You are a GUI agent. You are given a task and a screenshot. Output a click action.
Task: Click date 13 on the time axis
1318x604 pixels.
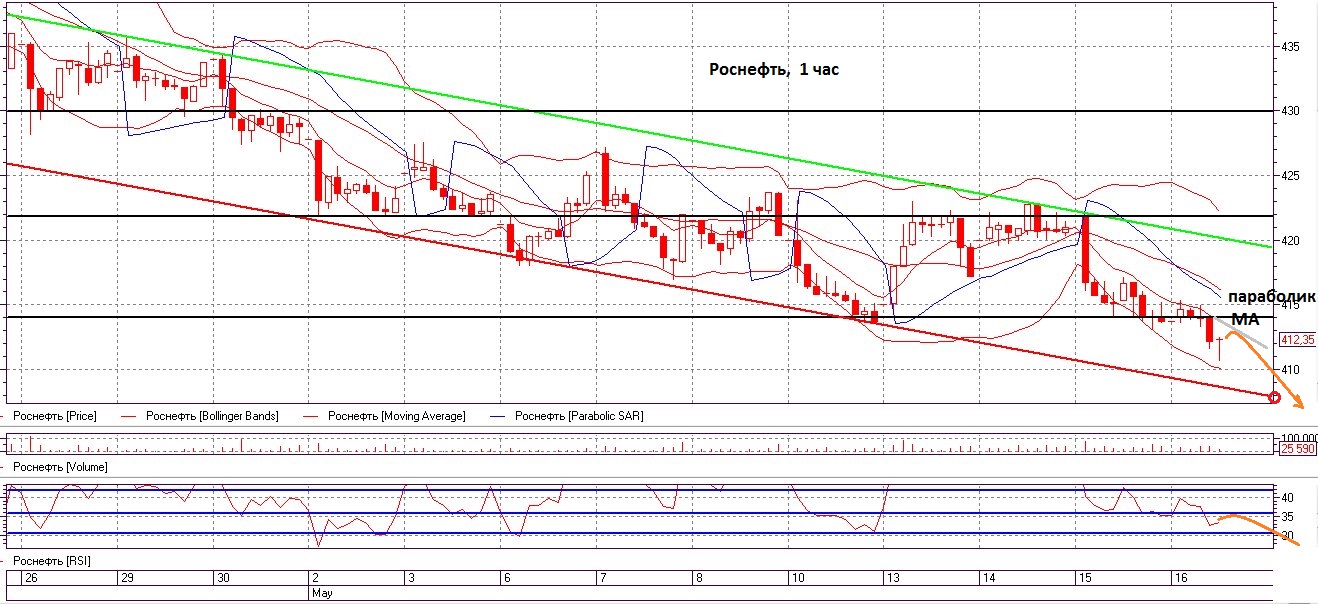tap(892, 578)
